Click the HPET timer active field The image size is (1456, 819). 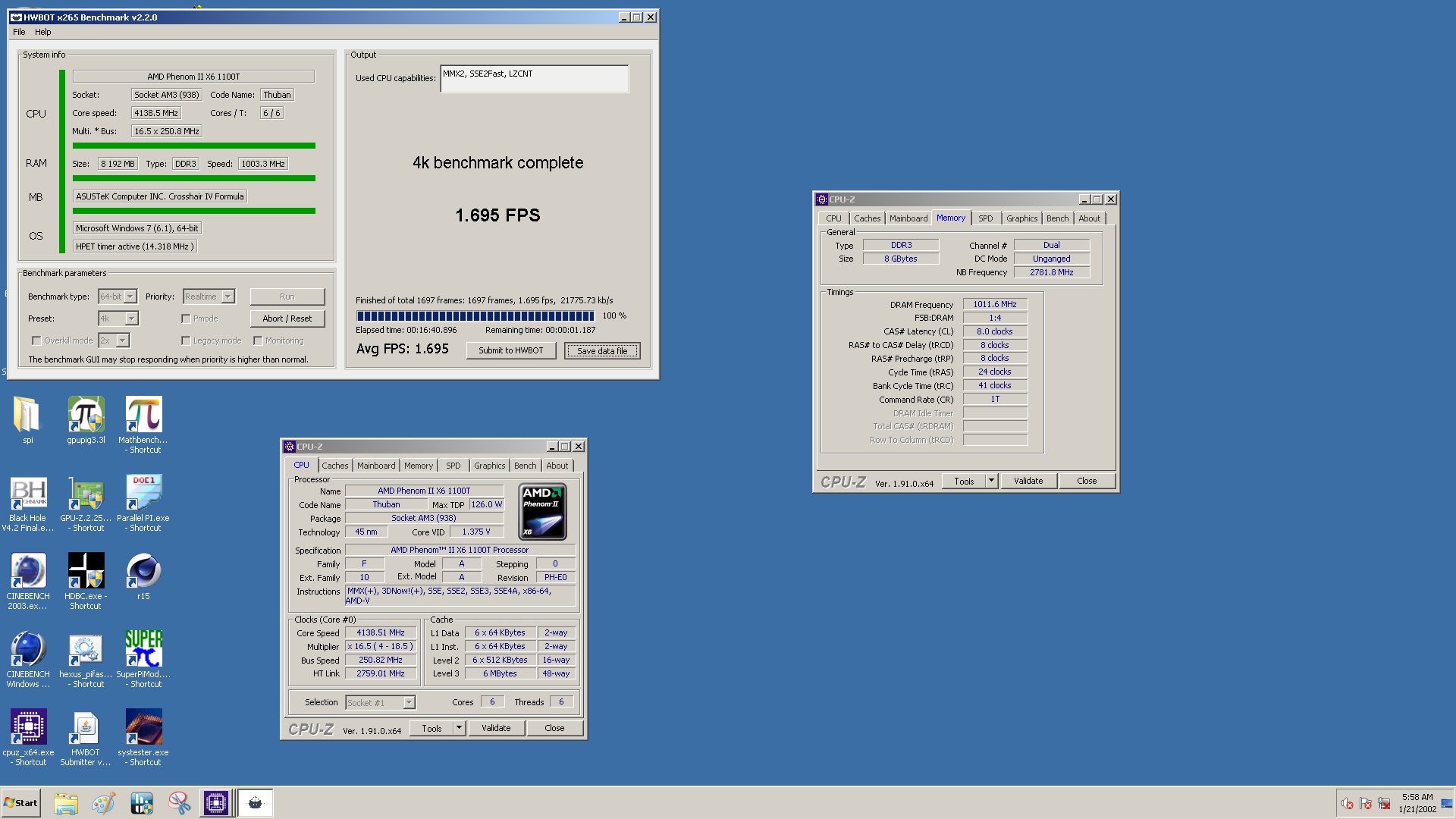[135, 246]
